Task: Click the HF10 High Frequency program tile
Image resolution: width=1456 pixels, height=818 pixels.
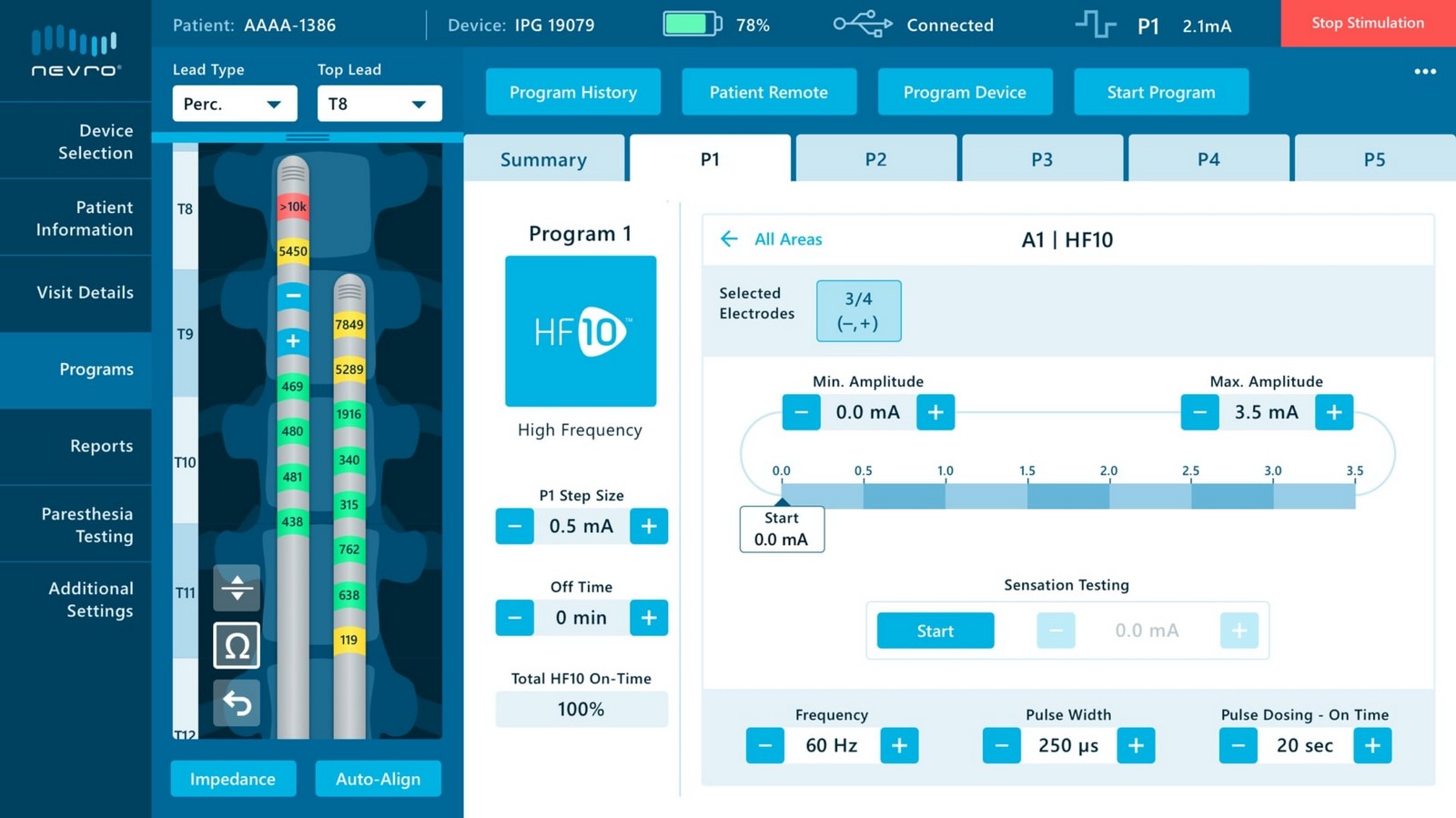Action: [x=581, y=331]
